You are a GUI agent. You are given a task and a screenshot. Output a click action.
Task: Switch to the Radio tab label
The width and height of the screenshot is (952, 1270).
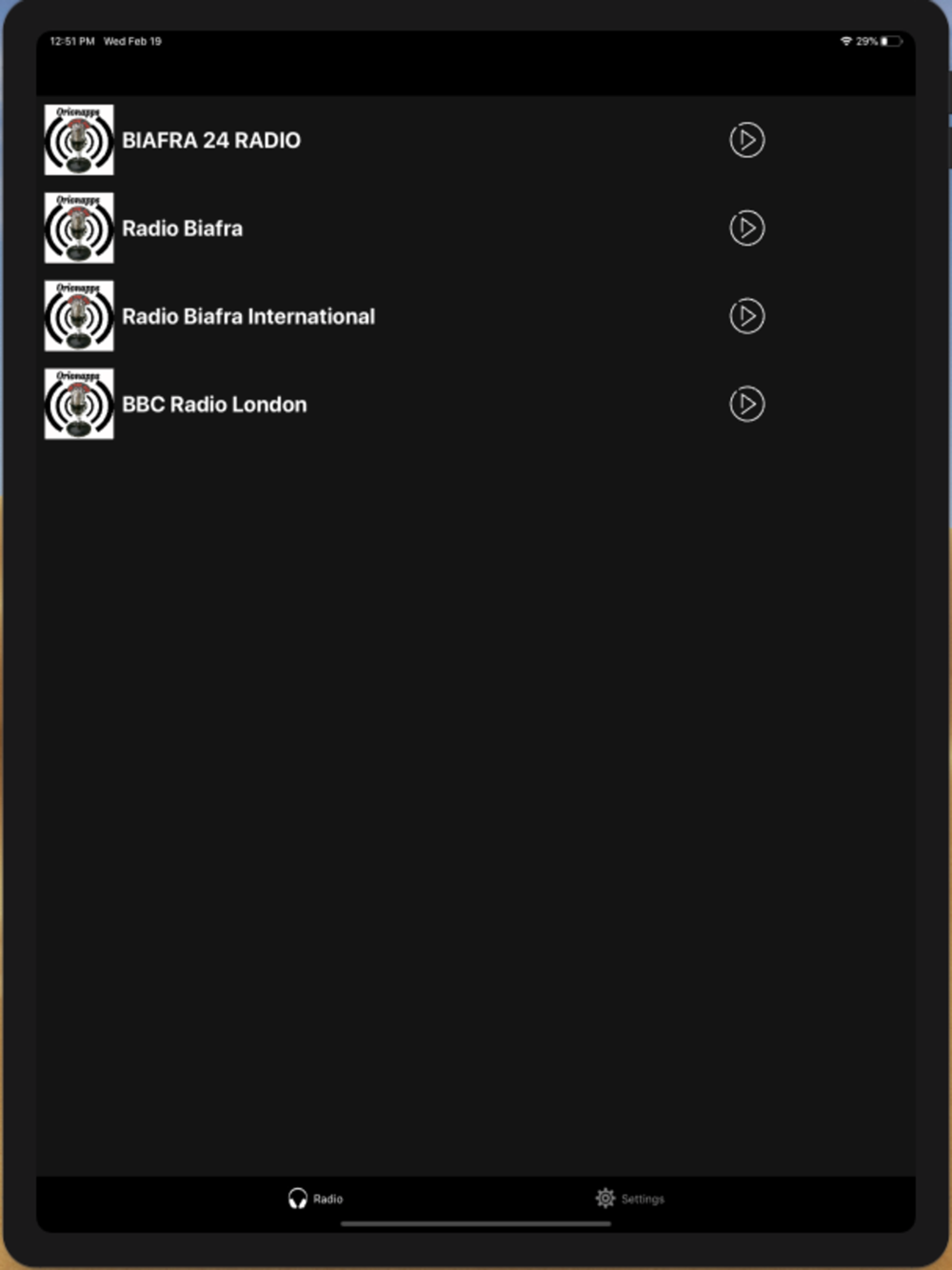(x=328, y=1200)
